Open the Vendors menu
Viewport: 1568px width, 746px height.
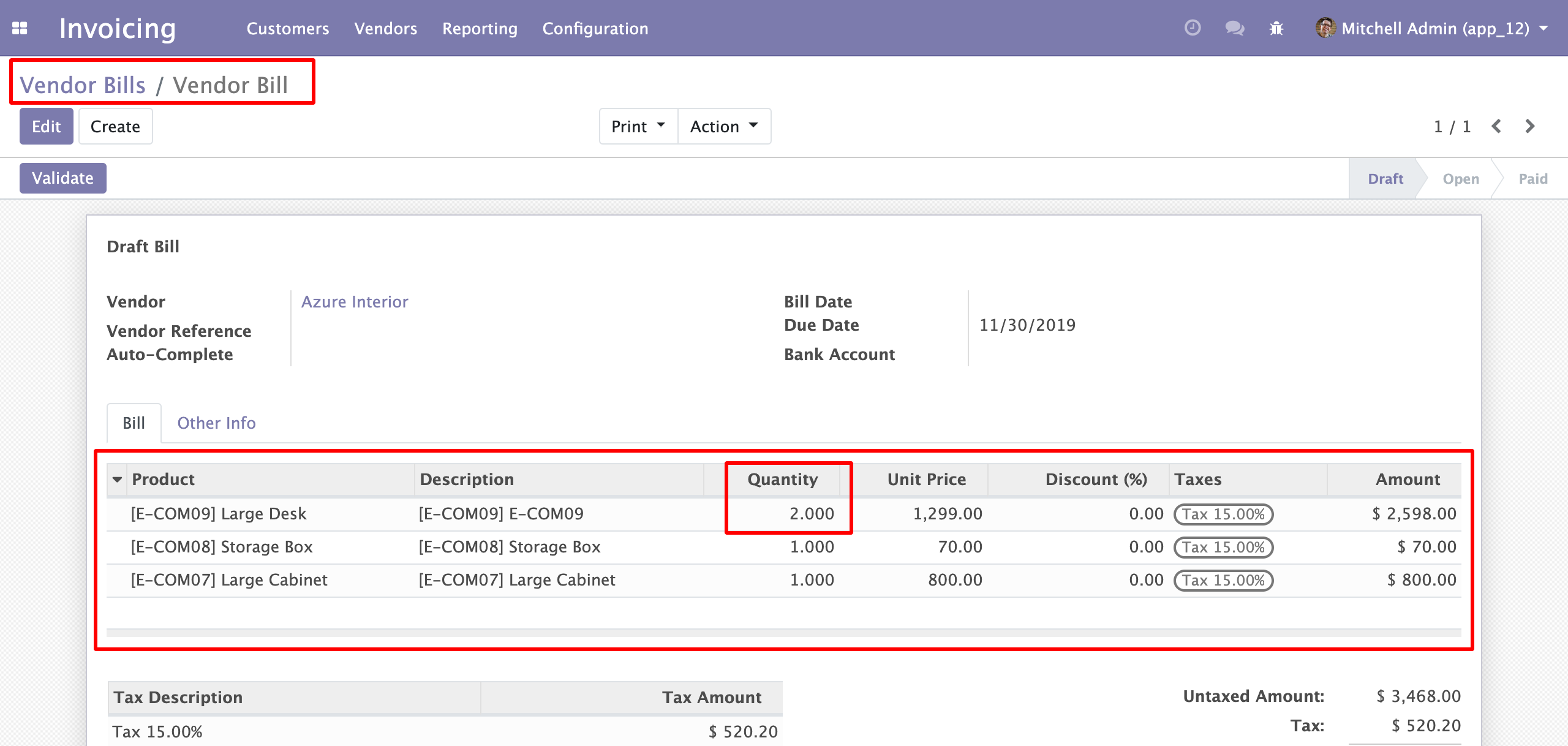(x=385, y=28)
